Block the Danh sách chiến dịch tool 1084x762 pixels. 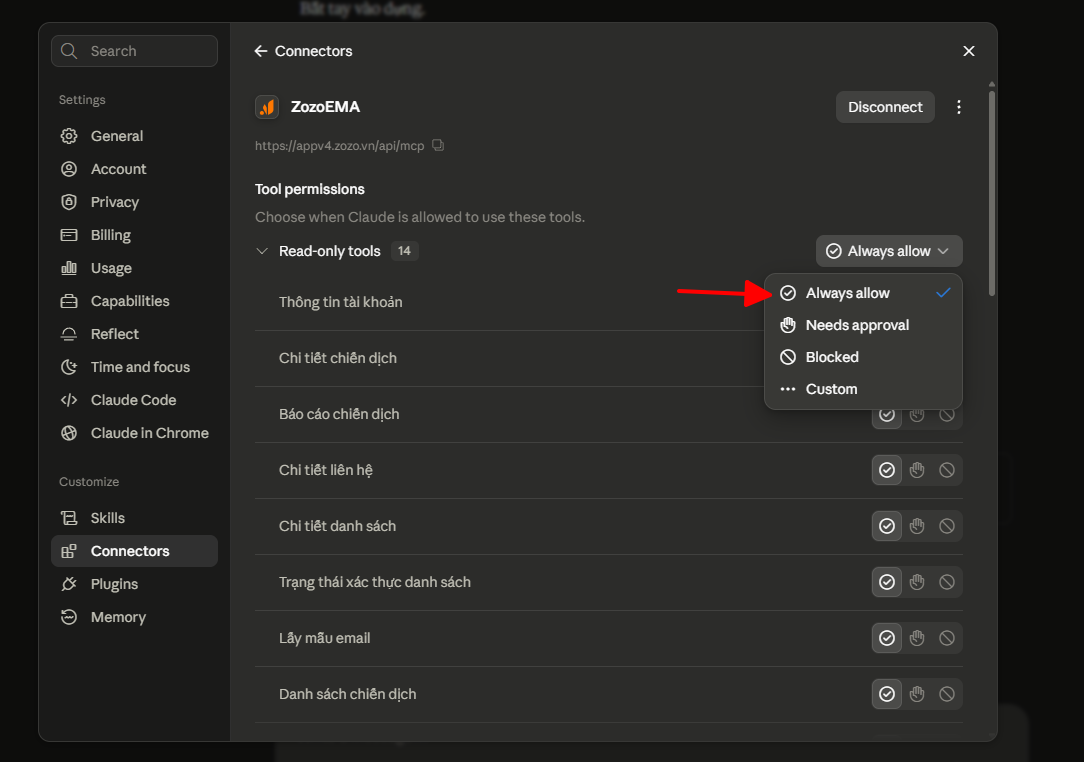[x=947, y=694]
